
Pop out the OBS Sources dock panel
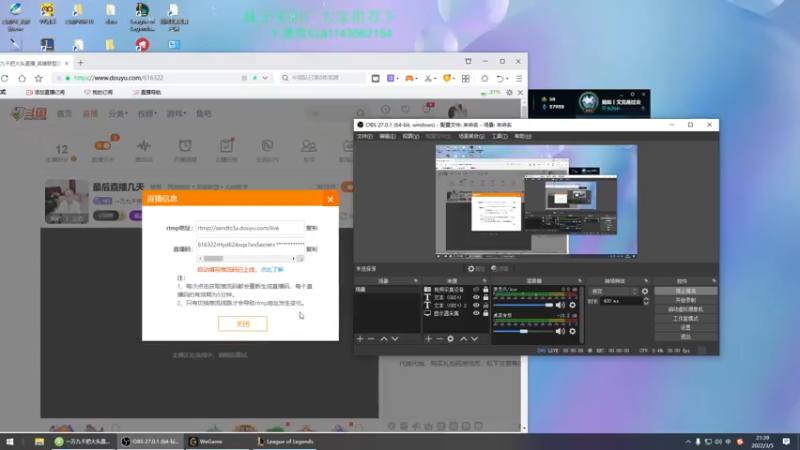click(x=485, y=281)
